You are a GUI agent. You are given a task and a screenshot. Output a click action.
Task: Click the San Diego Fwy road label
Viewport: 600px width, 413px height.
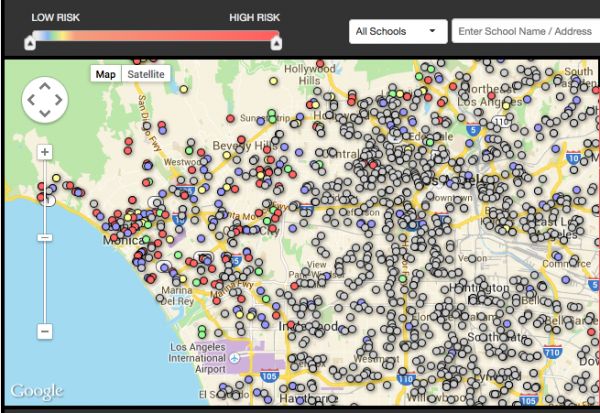(x=148, y=121)
